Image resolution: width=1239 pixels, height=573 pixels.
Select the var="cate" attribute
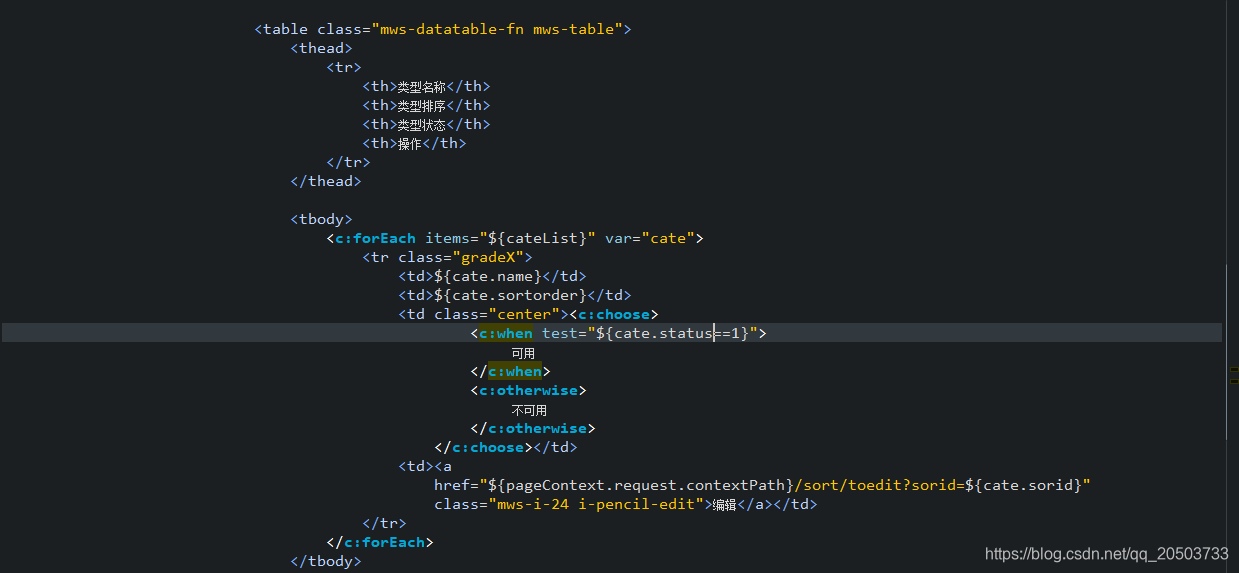[x=650, y=238]
